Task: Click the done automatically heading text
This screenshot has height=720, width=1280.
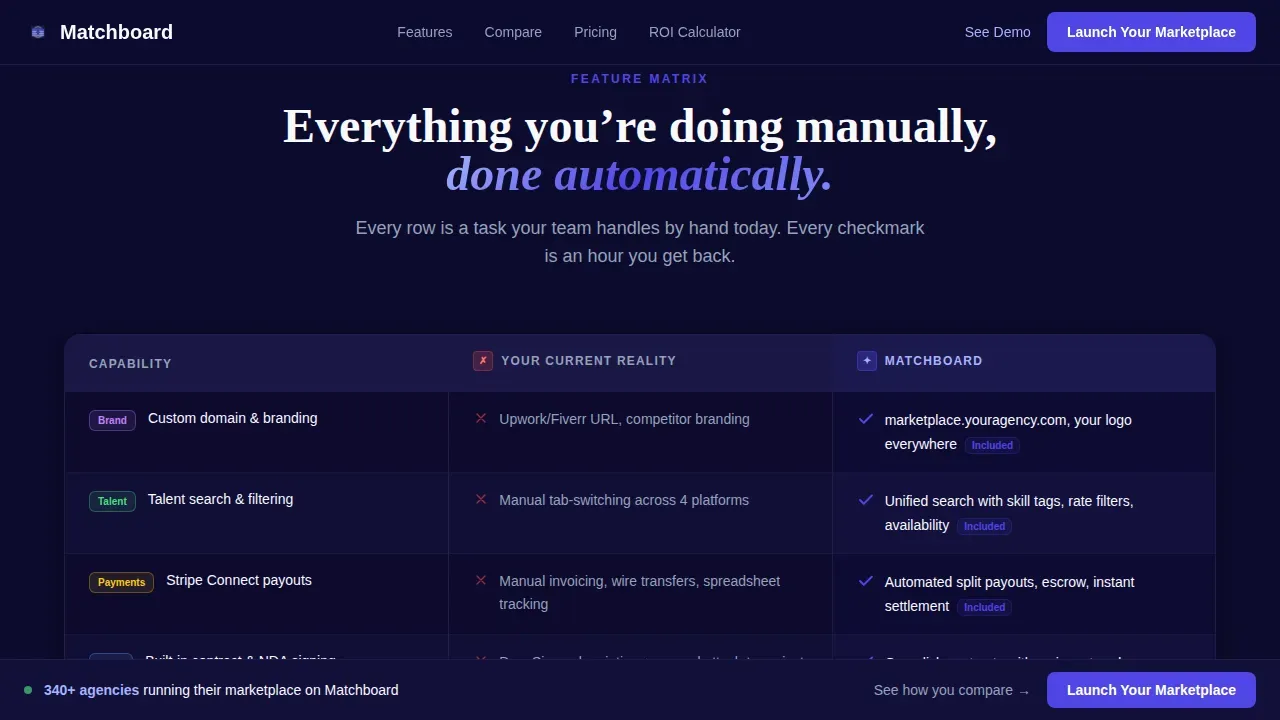Action: (640, 175)
